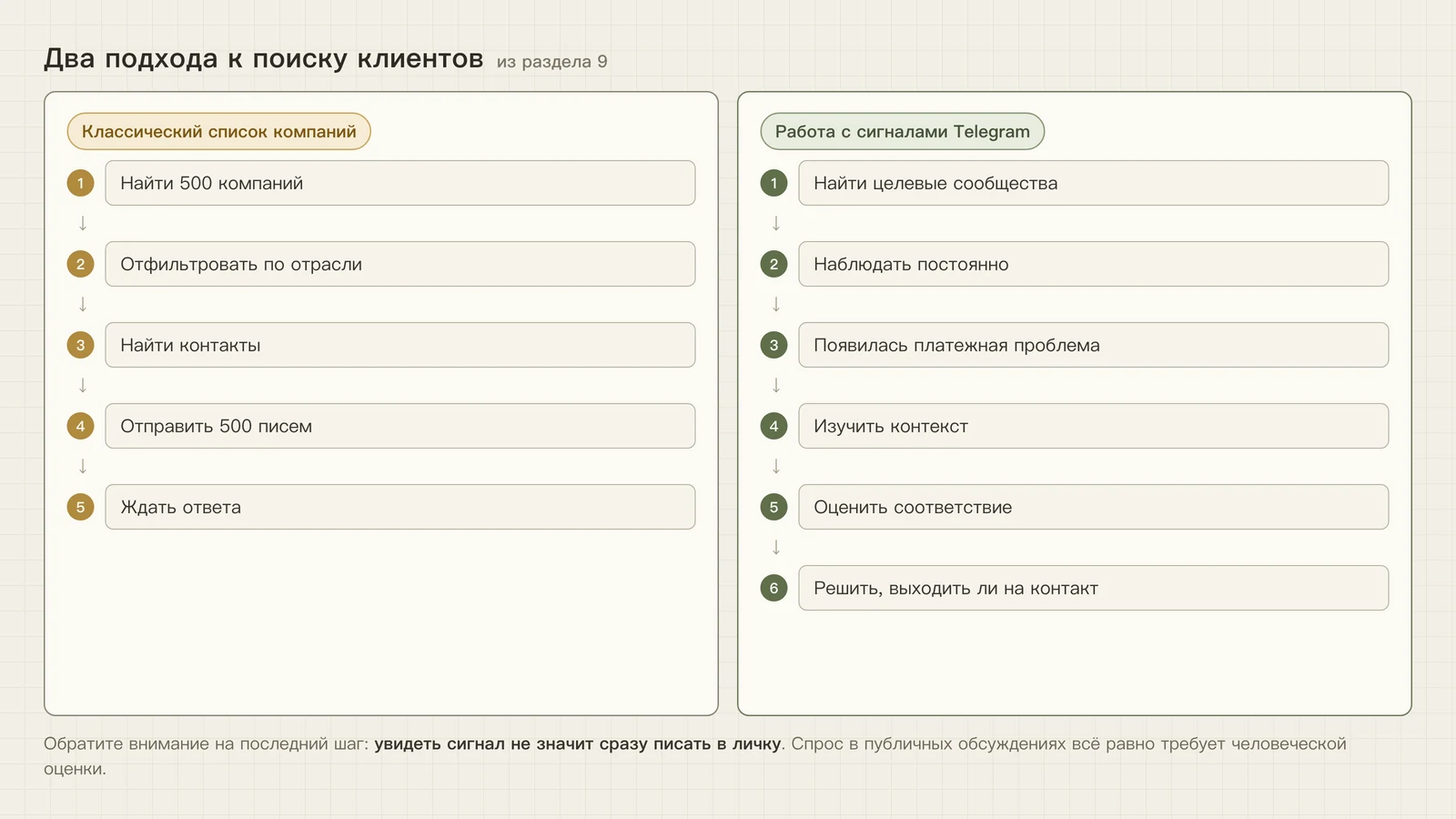Click number badge 6 beside "Решить, выходить ли на контакт"
The image size is (1456, 819).
[x=774, y=588]
